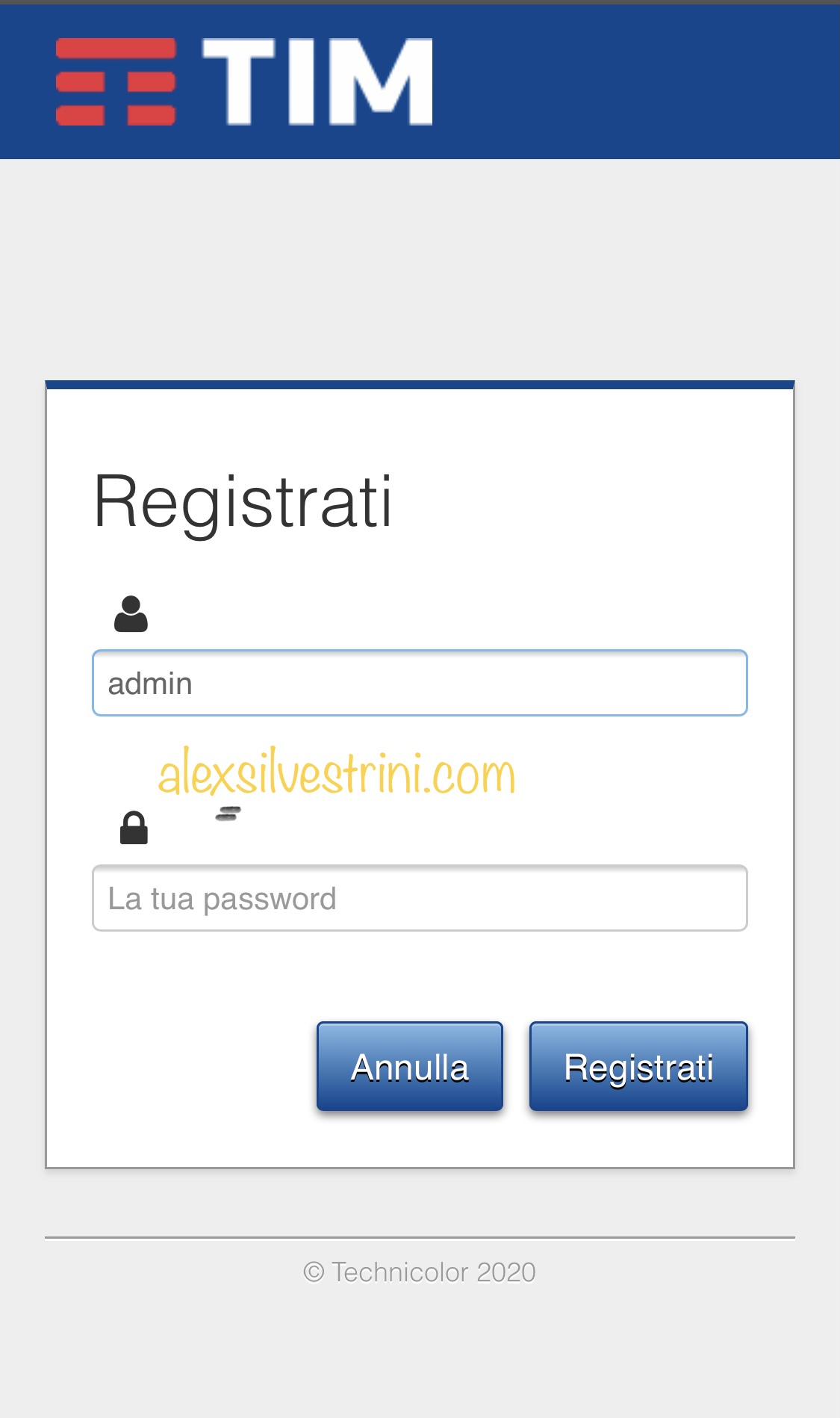Click the placeholder word password in the field
This screenshot has width=840, height=1418.
point(270,900)
